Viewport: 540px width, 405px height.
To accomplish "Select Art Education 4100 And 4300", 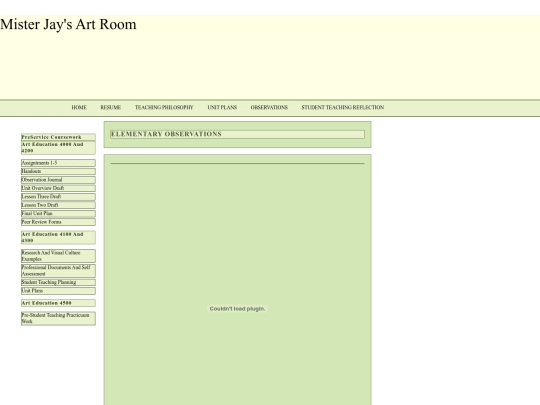I will coord(58,237).
